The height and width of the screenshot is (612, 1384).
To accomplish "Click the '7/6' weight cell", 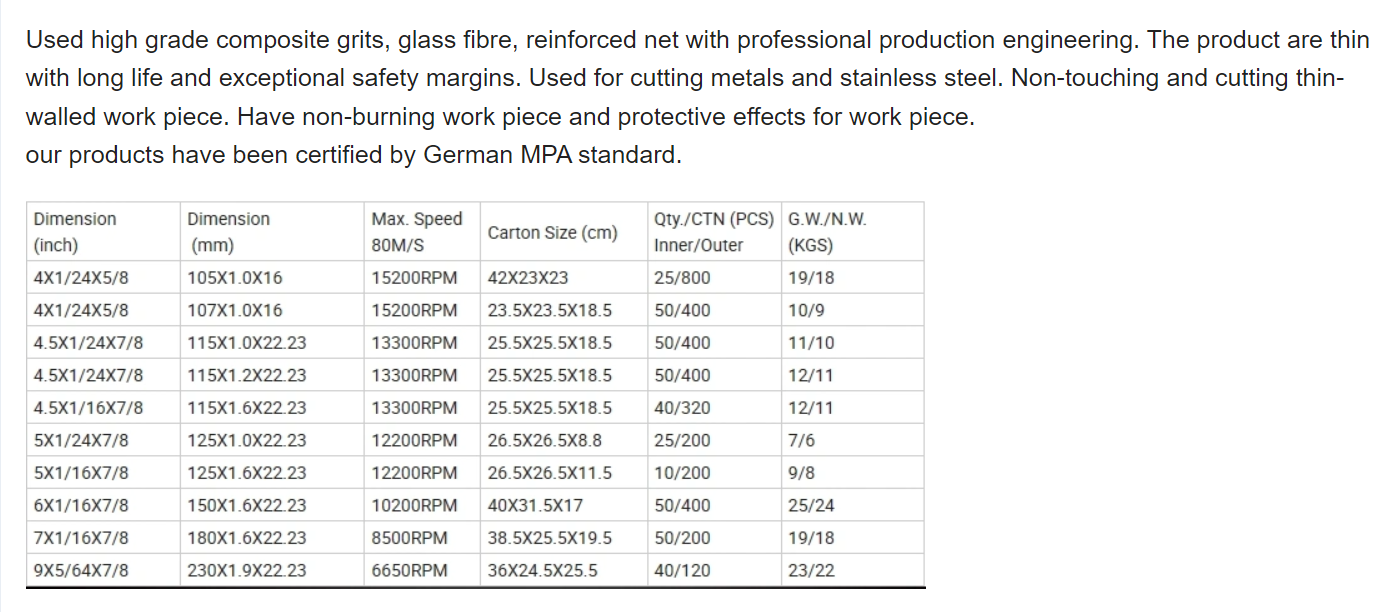I will tap(852, 441).
